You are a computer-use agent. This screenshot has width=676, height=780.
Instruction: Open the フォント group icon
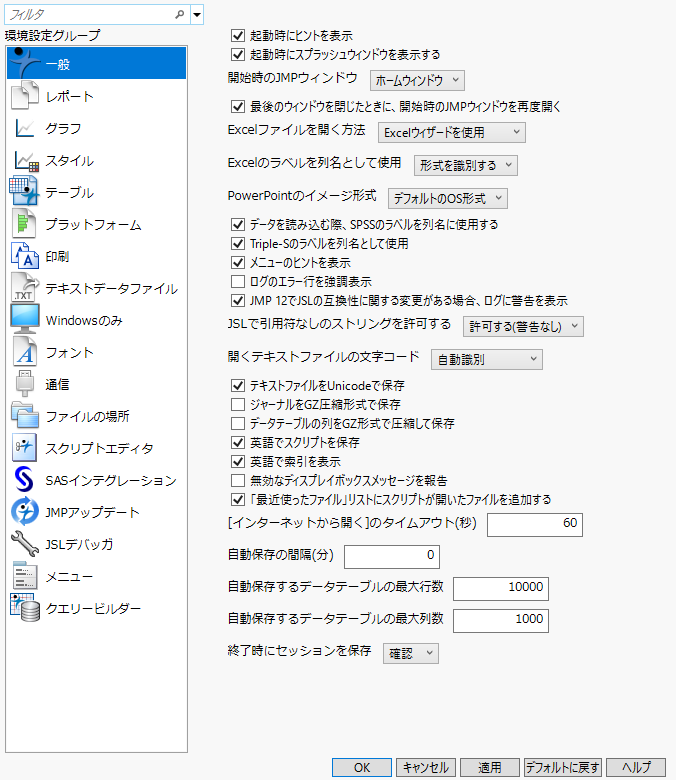coord(25,352)
